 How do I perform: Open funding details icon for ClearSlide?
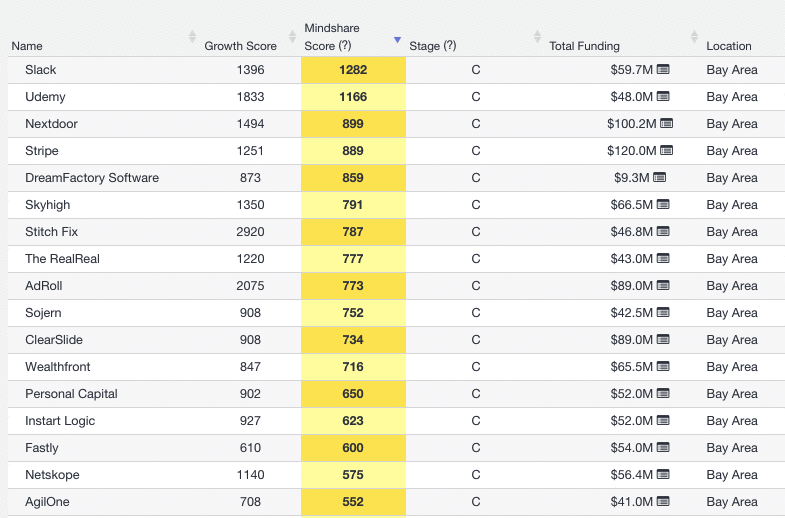tap(663, 340)
